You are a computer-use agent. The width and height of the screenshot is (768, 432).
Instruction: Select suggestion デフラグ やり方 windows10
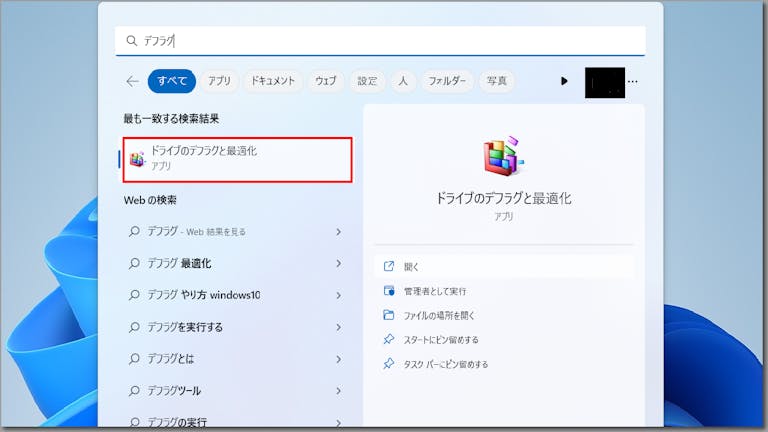click(235, 295)
